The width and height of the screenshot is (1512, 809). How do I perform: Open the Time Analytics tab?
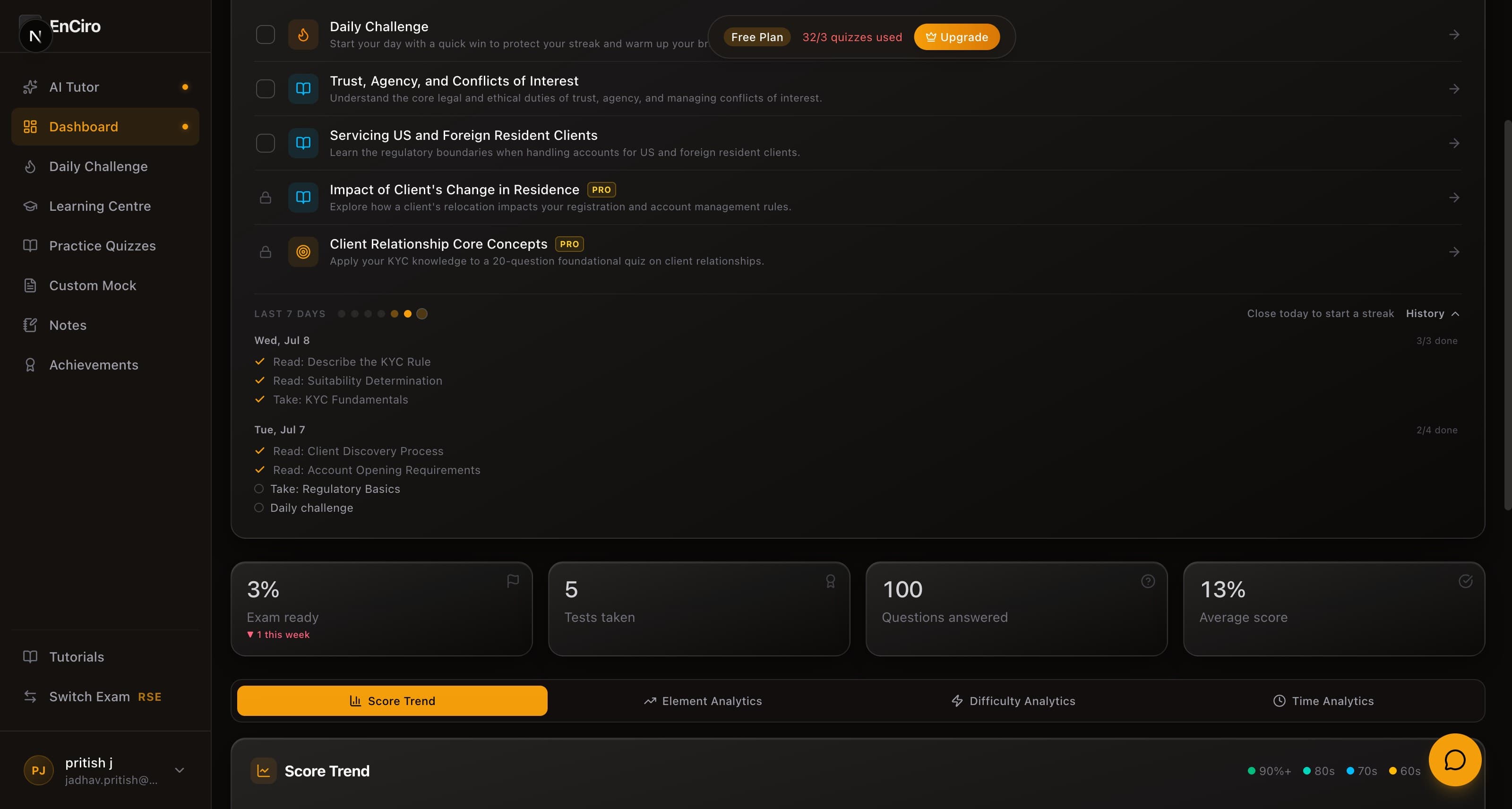(1323, 701)
